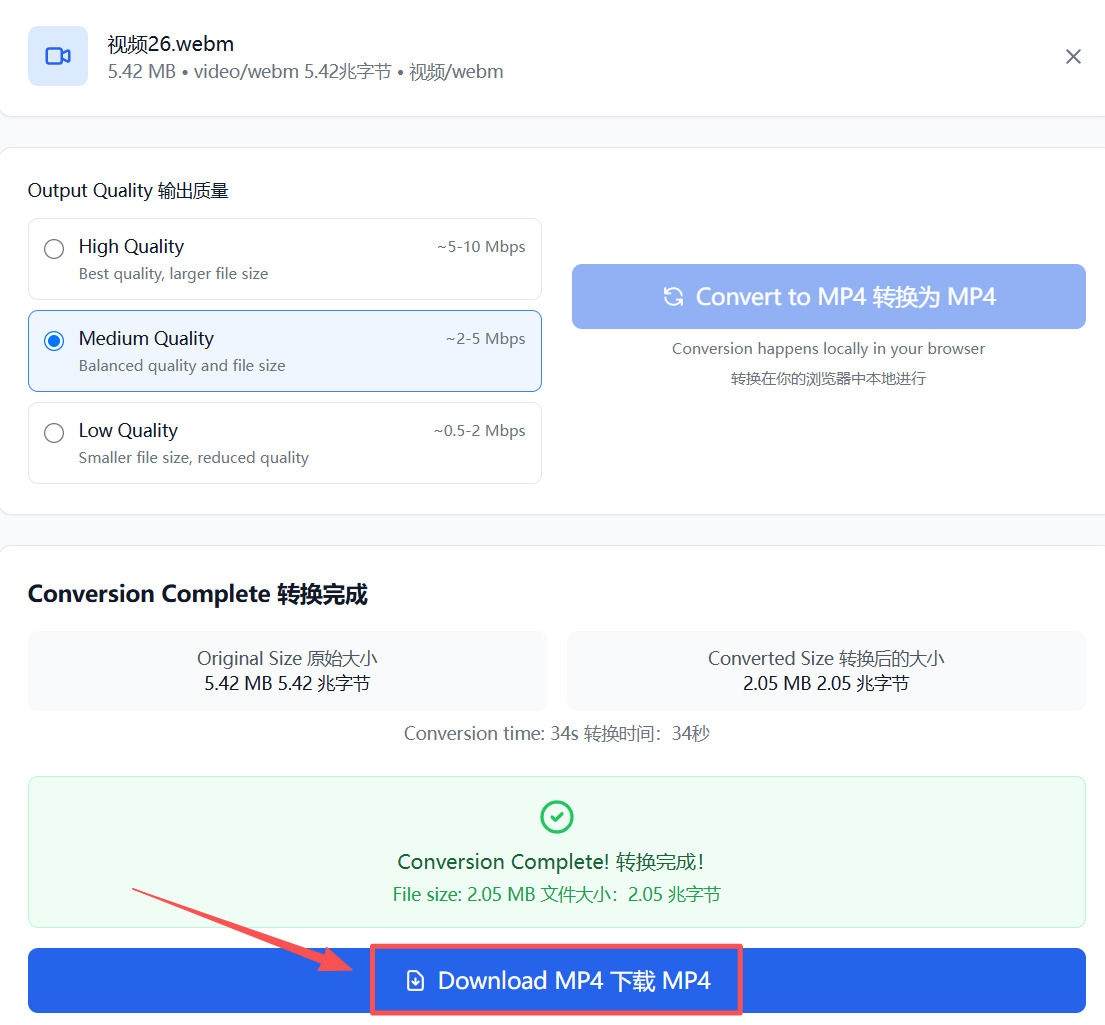Click the refresh icon in the Convert button
The image size is (1105, 1025).
click(x=673, y=297)
